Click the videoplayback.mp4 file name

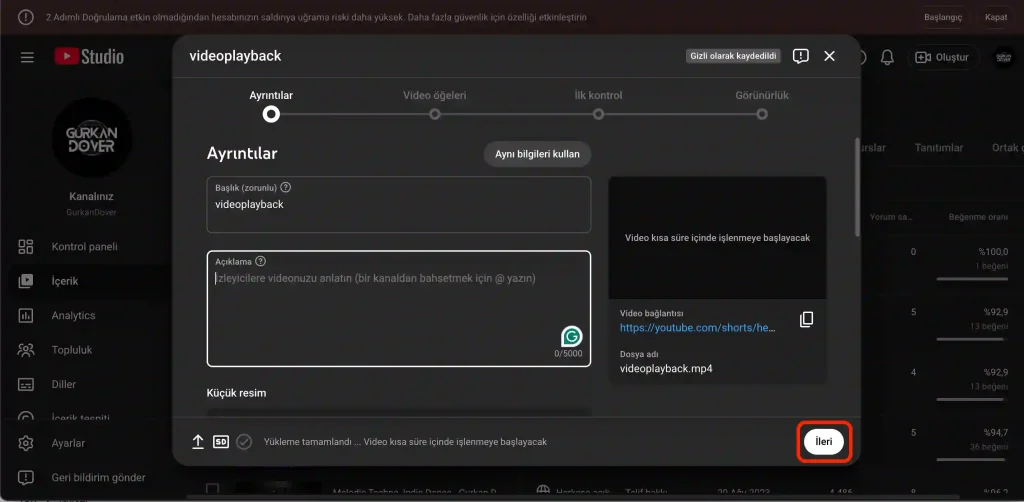coord(666,368)
